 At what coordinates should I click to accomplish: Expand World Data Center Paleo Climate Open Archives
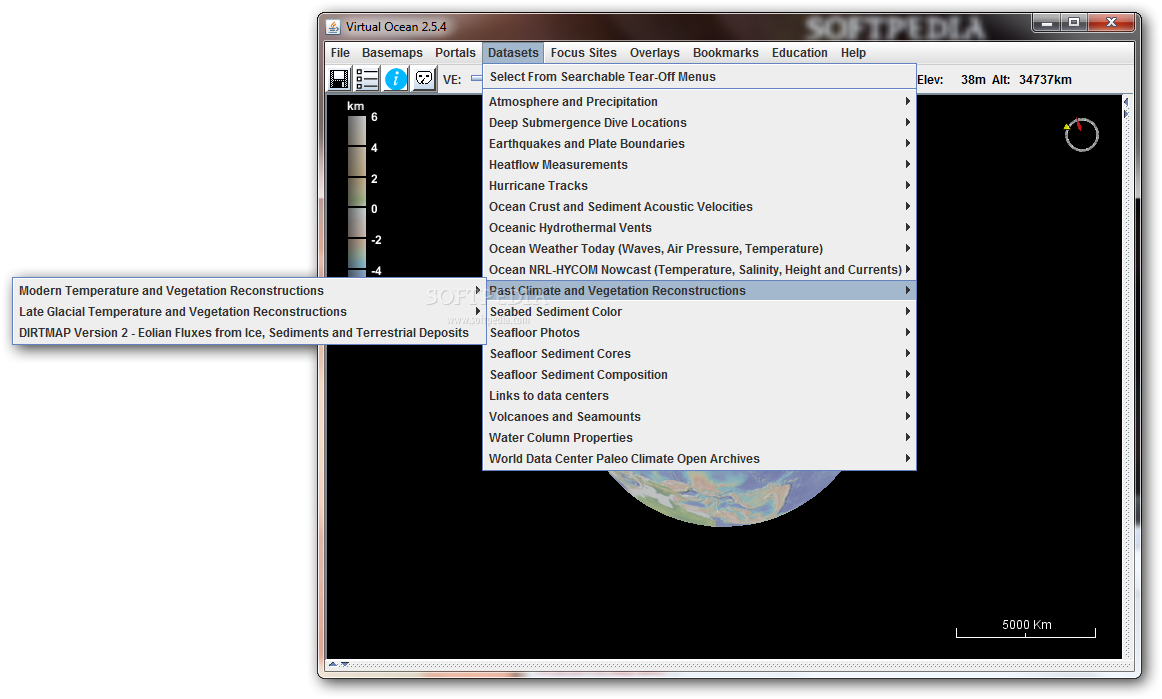click(700, 459)
